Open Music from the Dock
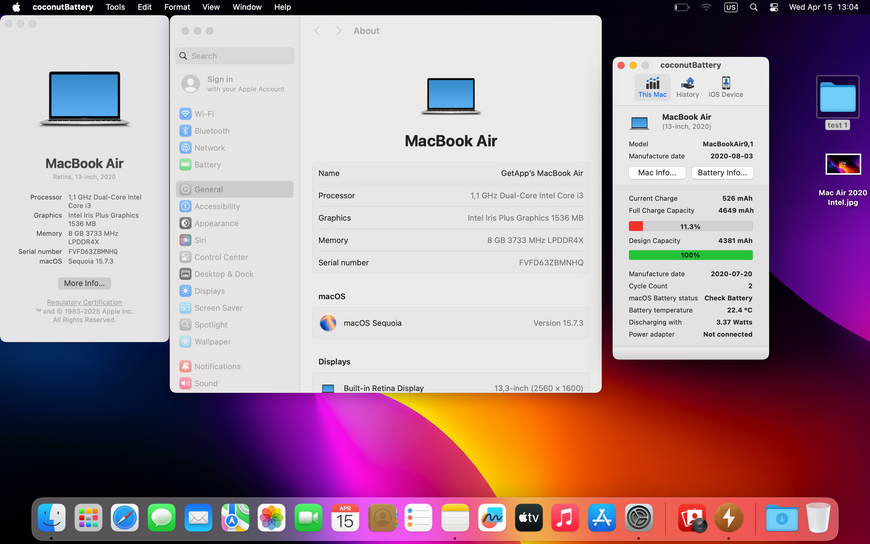This screenshot has height=544, width=870. point(565,518)
